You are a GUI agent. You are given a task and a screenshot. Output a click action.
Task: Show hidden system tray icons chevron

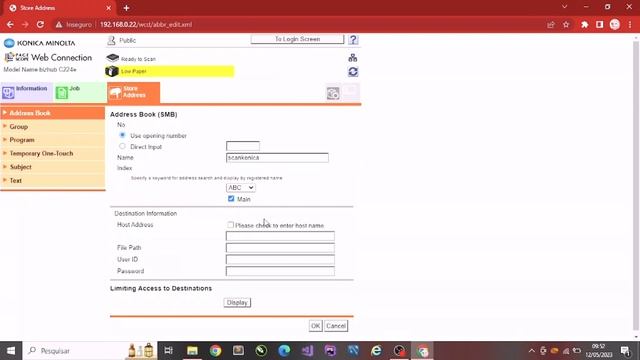pos(531,351)
